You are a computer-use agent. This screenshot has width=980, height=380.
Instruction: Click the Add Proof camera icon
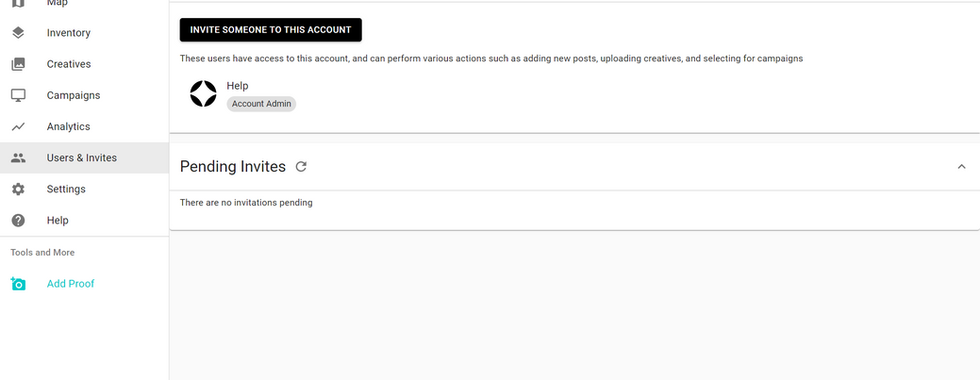(x=18, y=284)
